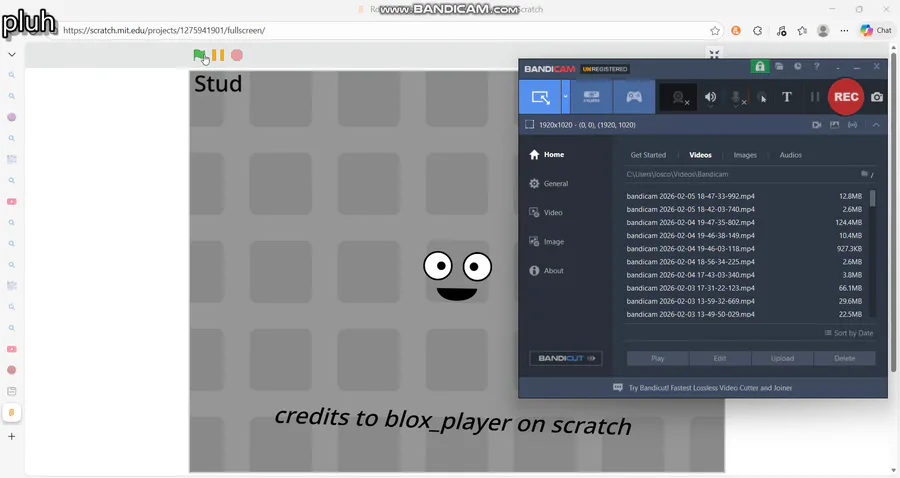Start recording with the red REC button
This screenshot has height=478, width=900.
[x=846, y=96]
